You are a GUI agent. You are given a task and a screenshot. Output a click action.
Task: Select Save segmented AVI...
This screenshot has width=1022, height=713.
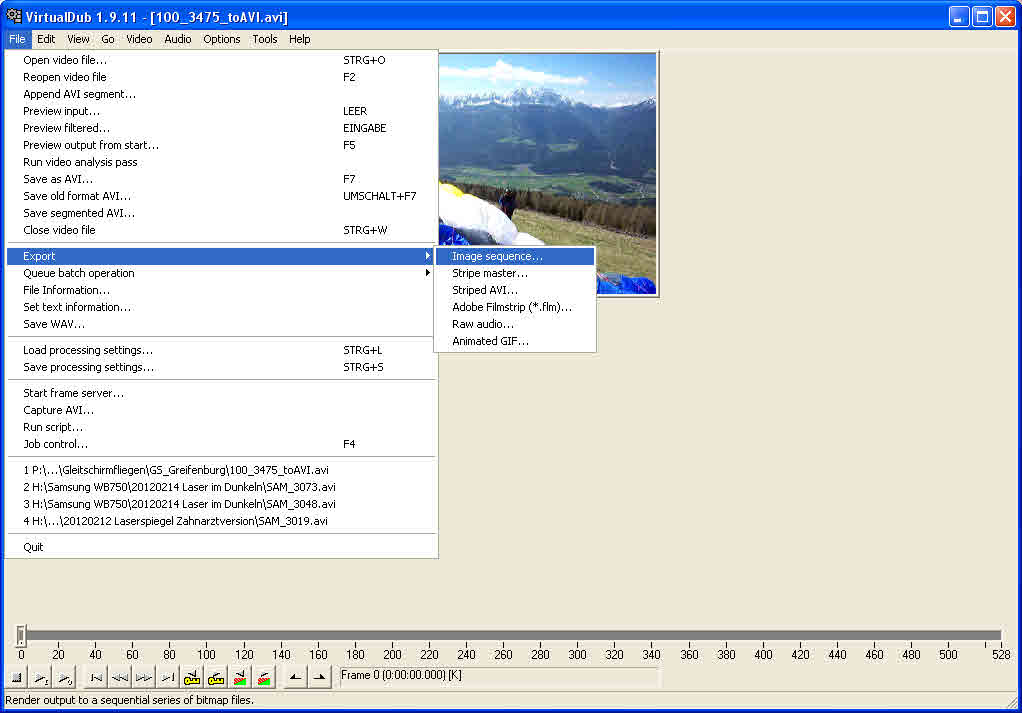[x=220, y=212]
